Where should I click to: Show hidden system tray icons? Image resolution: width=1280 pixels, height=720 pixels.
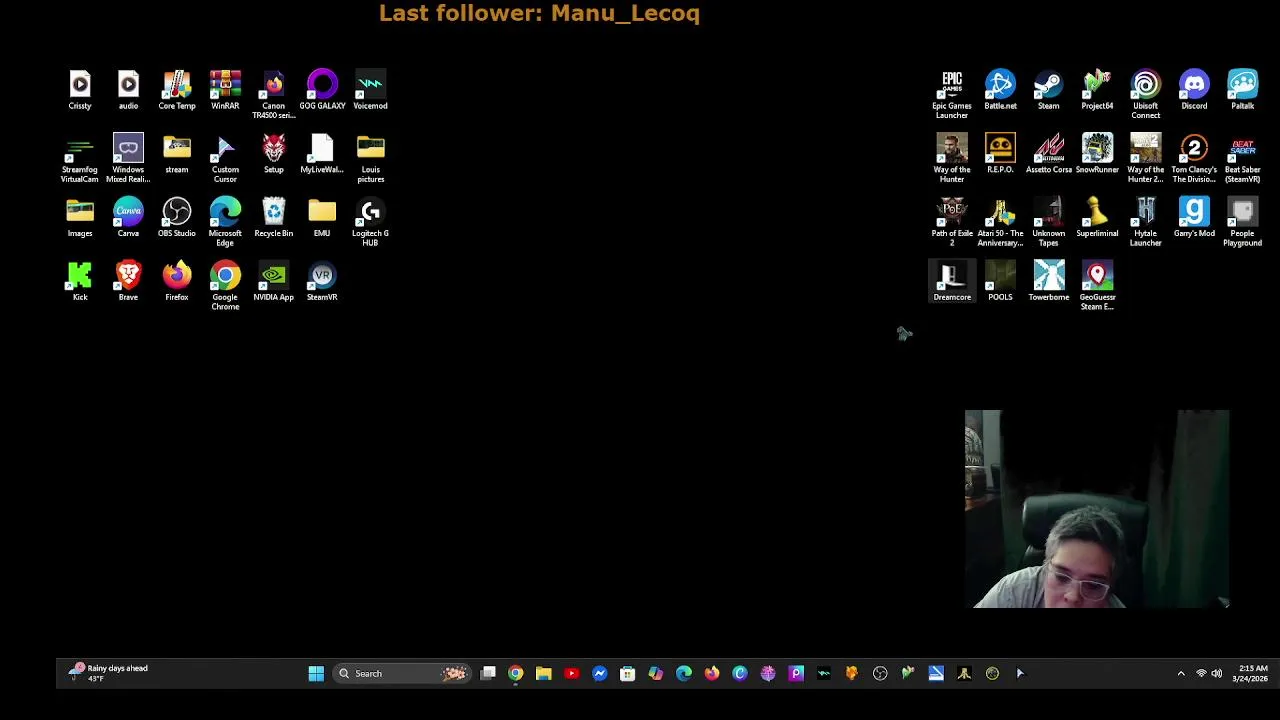click(1181, 674)
